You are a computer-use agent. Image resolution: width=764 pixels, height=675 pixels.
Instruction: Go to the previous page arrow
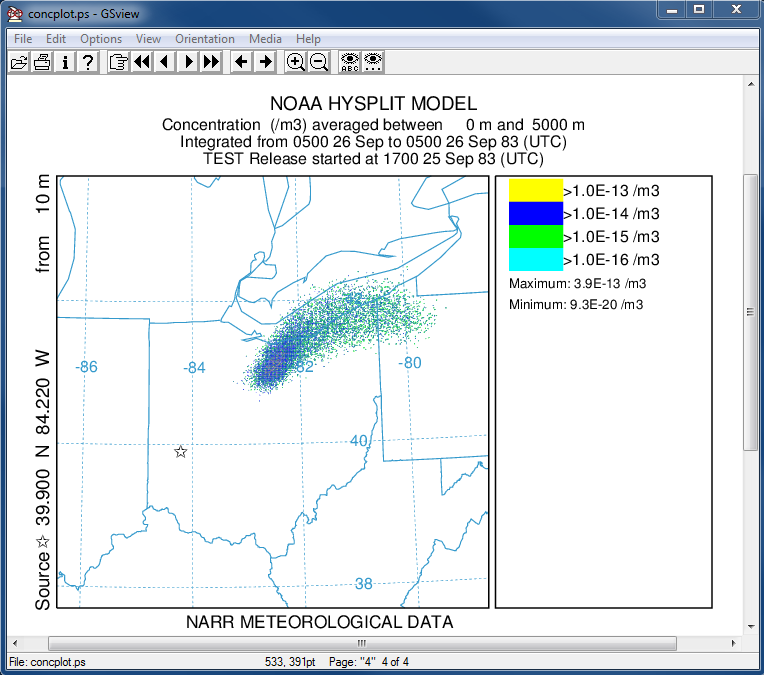pyautogui.click(x=165, y=62)
